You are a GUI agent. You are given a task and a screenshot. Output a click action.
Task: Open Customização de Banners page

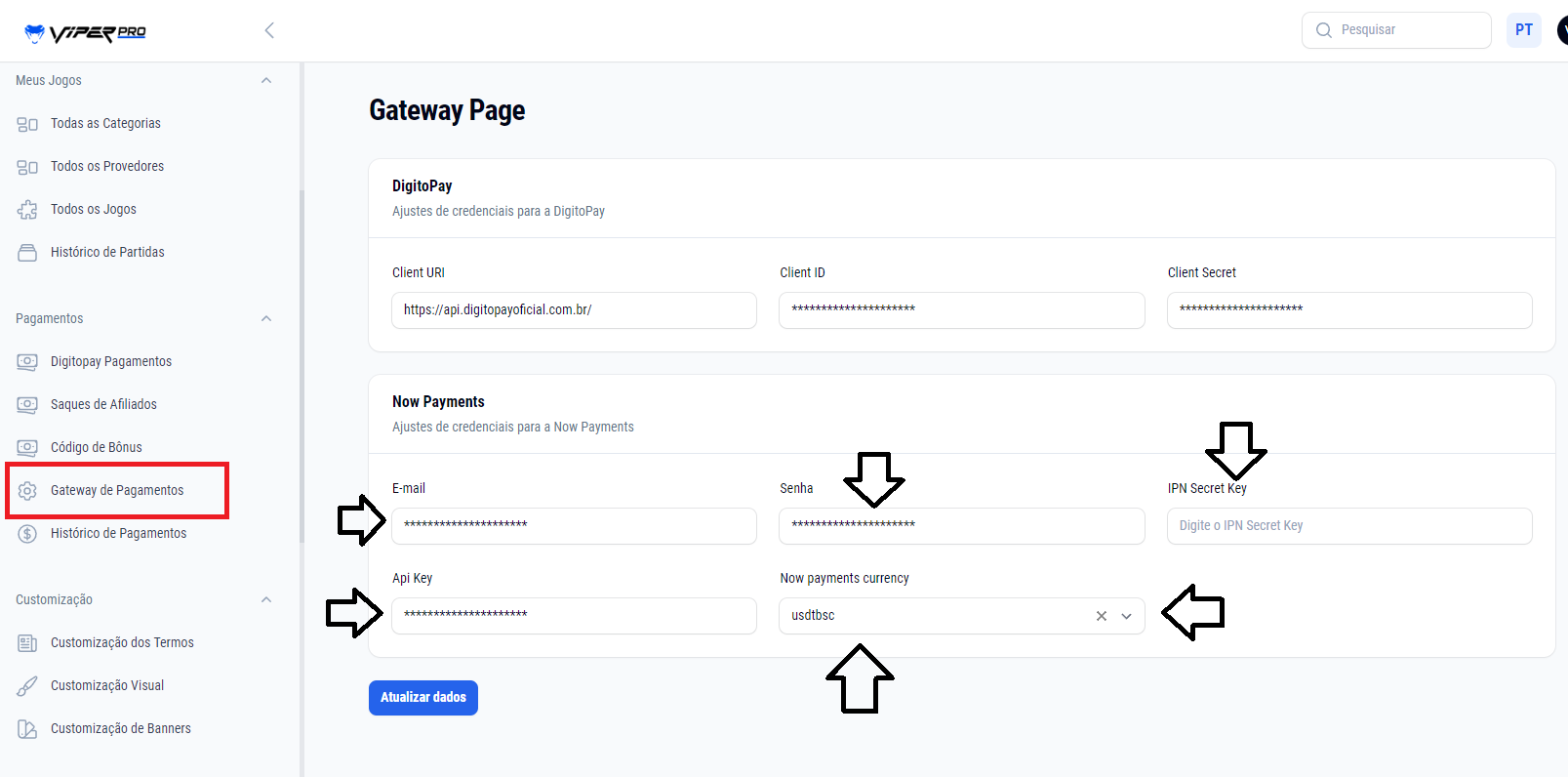click(x=120, y=728)
